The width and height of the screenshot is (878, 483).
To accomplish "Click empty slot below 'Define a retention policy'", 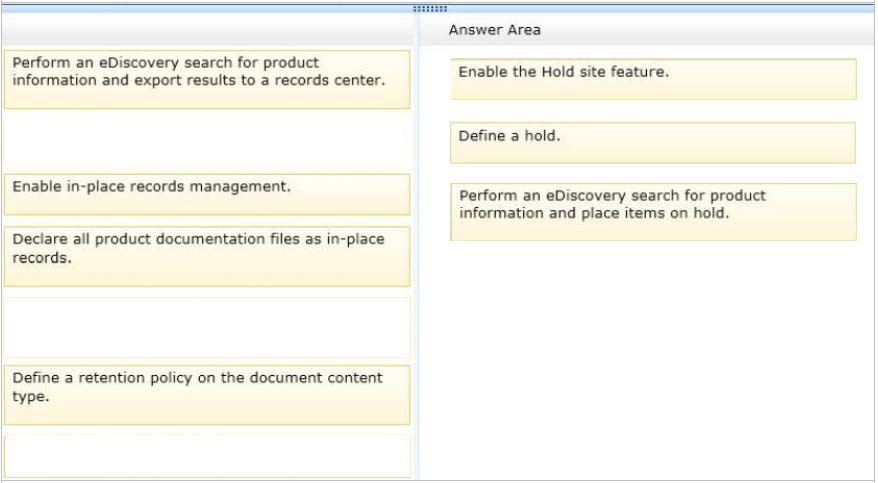I will [x=207, y=456].
